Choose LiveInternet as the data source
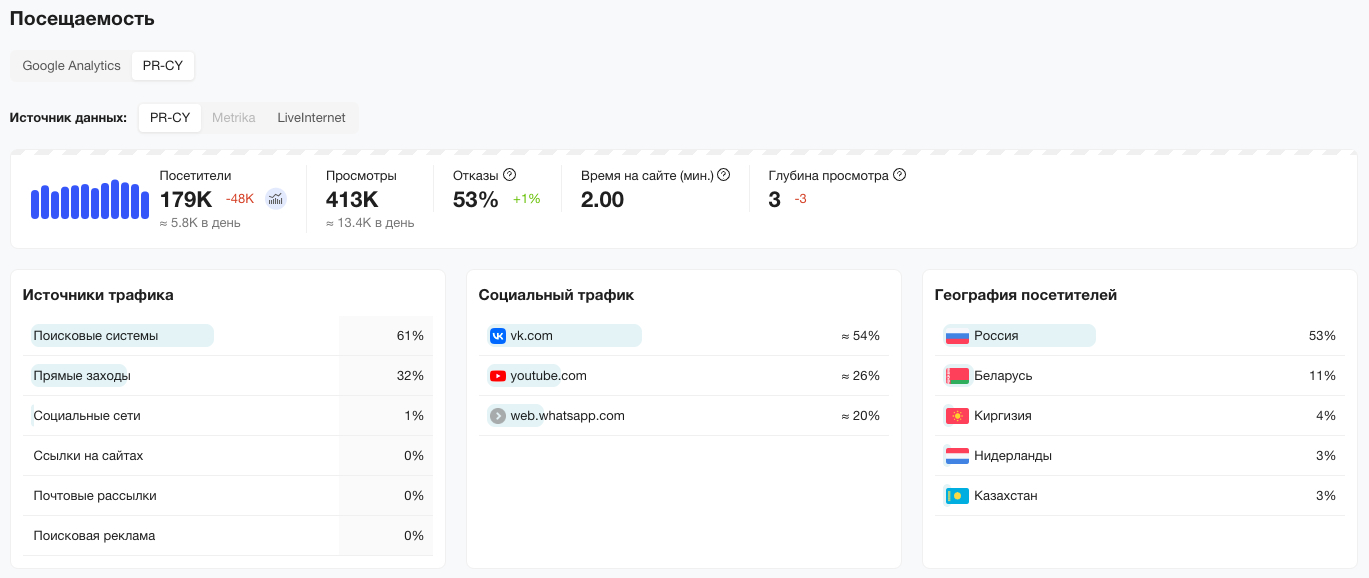Viewport: 1369px width, 578px height. tap(311, 118)
